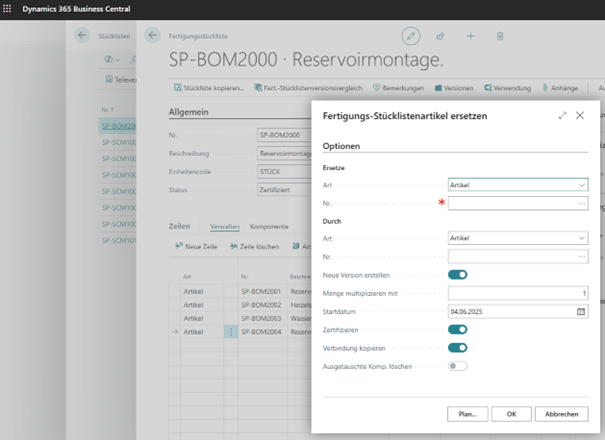Switch to the Komponente tab
Image resolution: width=605 pixels, height=440 pixels.
(x=269, y=227)
